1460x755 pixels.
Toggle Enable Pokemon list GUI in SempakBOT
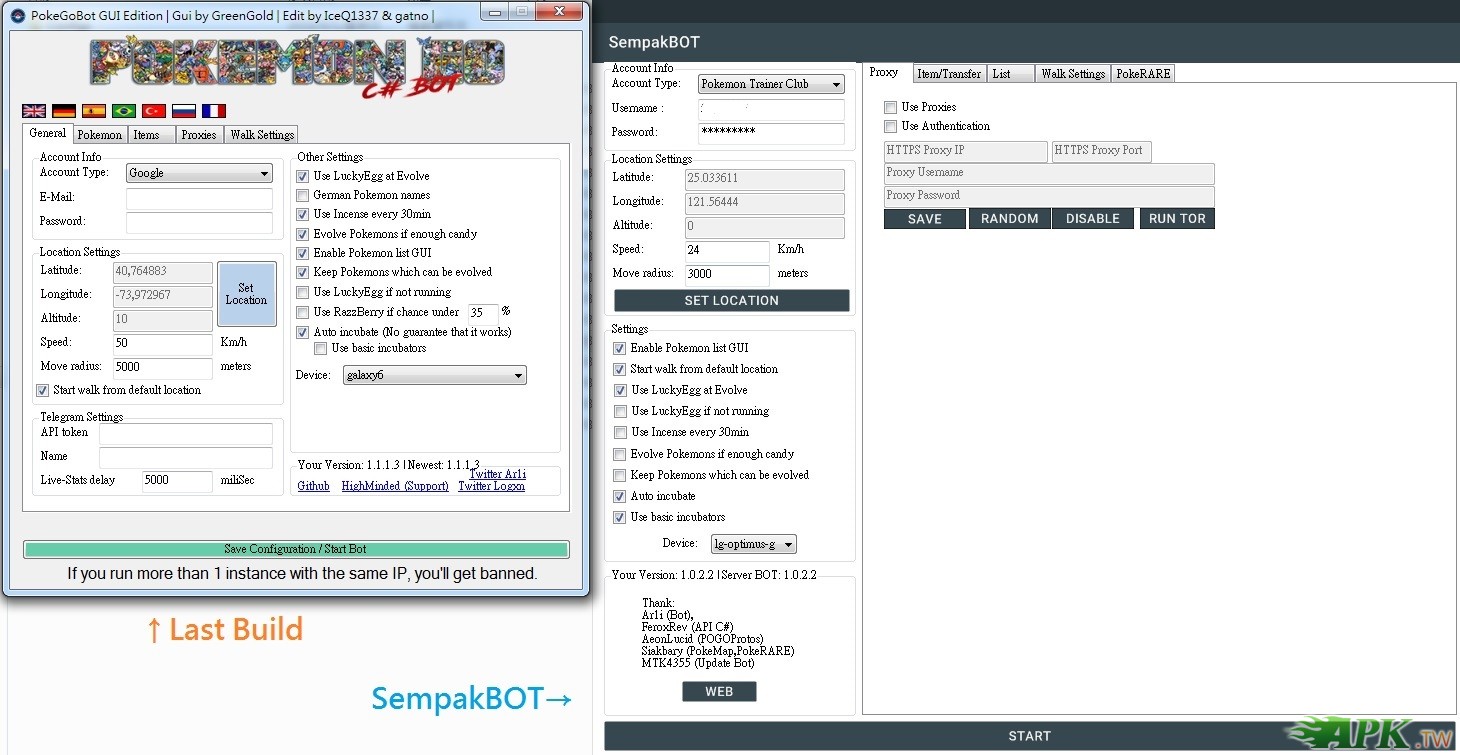(620, 348)
